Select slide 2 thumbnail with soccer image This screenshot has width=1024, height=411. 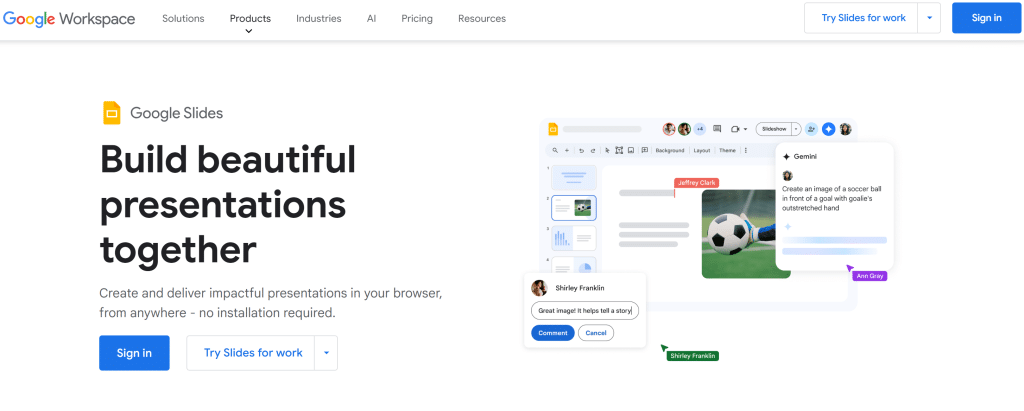tap(574, 208)
